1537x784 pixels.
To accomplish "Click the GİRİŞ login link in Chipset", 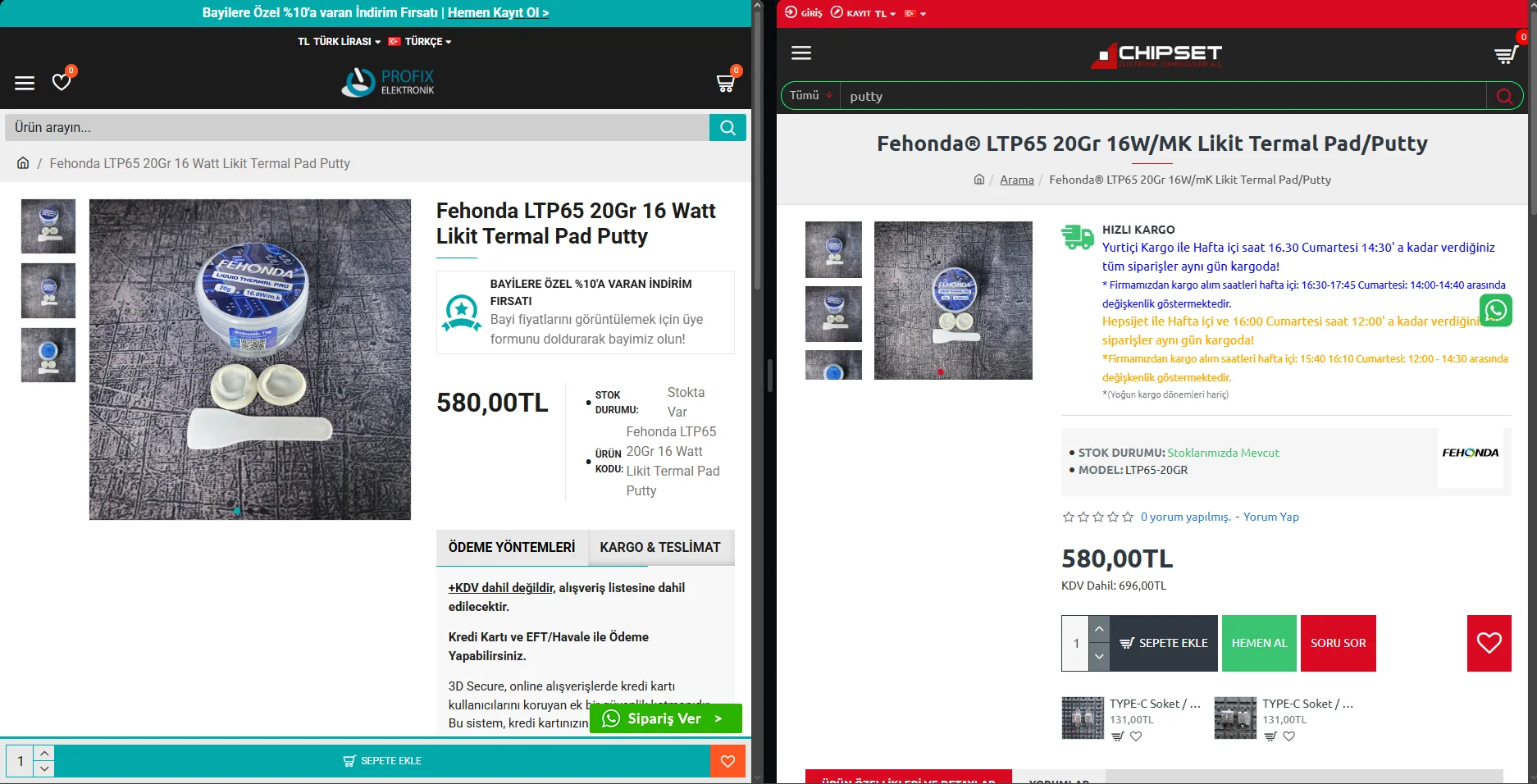I will (804, 13).
